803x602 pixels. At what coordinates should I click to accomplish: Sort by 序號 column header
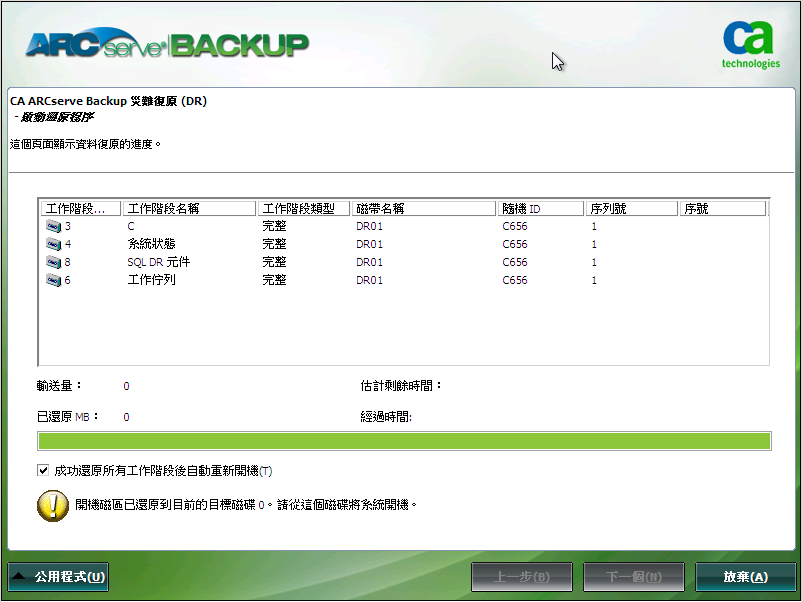click(x=723, y=208)
